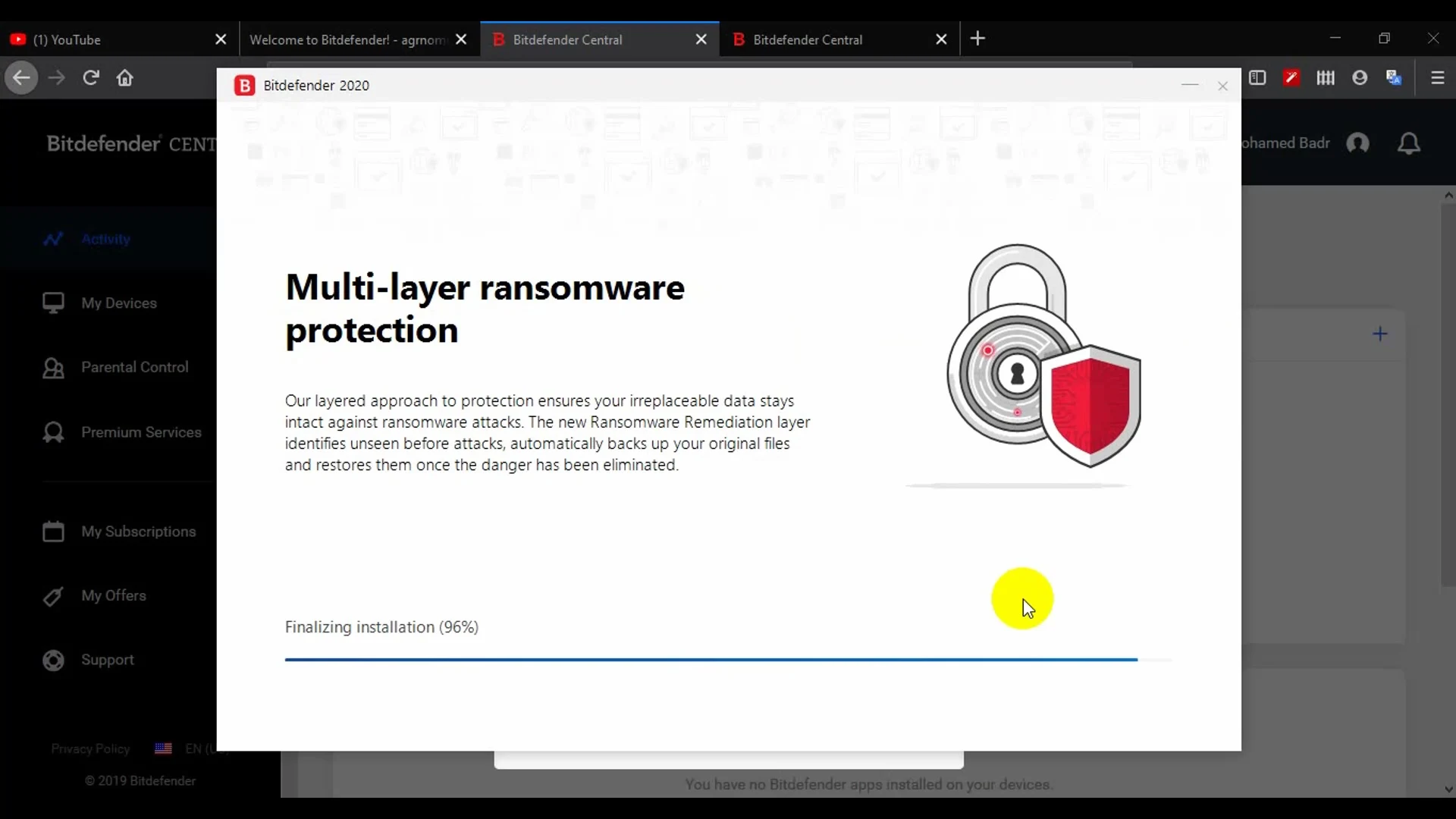The image size is (1456, 819).
Task: Click the user profile avatar icon
Action: [1358, 143]
